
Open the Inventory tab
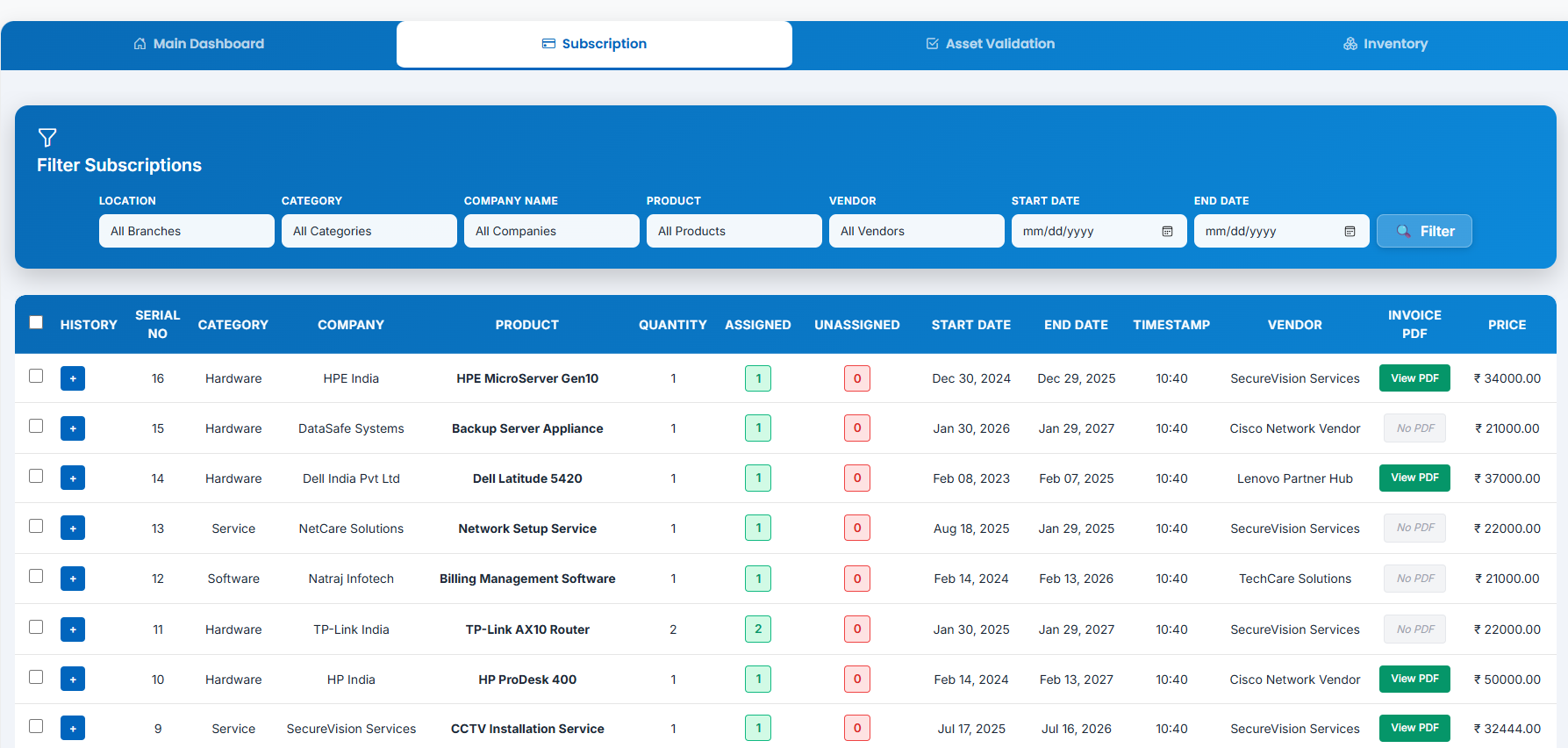[x=1385, y=44]
